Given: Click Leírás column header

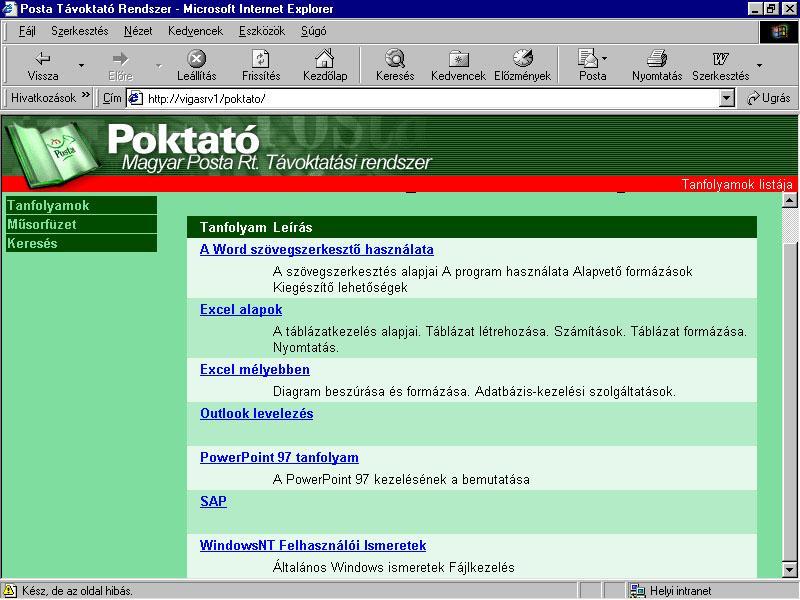Looking at the screenshot, I should pos(292,227).
